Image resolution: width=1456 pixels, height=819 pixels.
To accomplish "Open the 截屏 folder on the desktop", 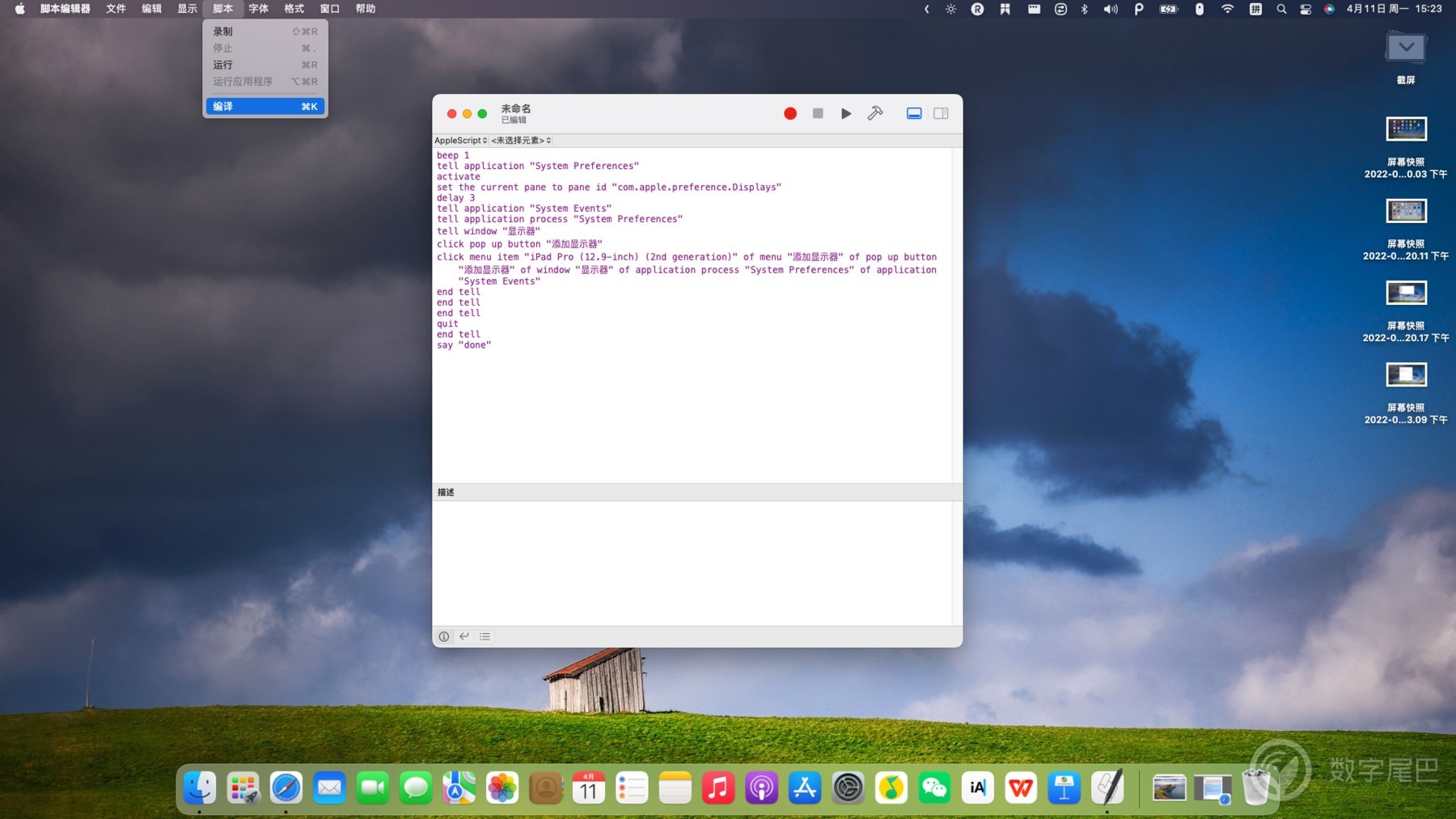I will tap(1406, 49).
